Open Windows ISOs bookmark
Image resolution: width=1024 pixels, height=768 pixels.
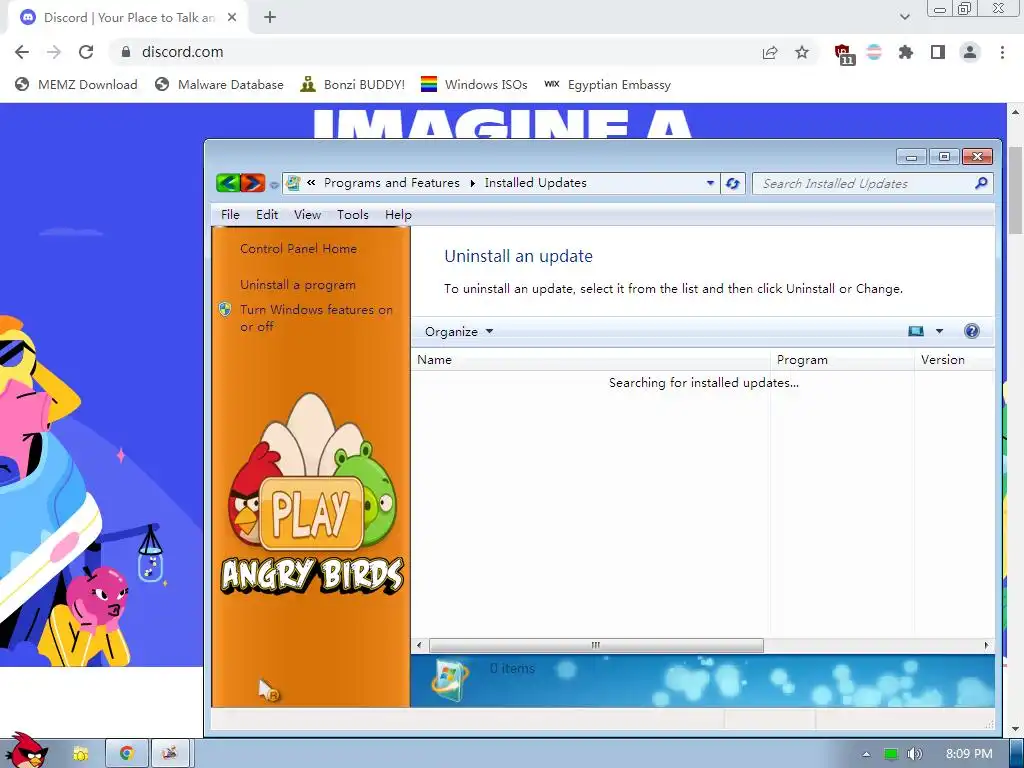[474, 85]
